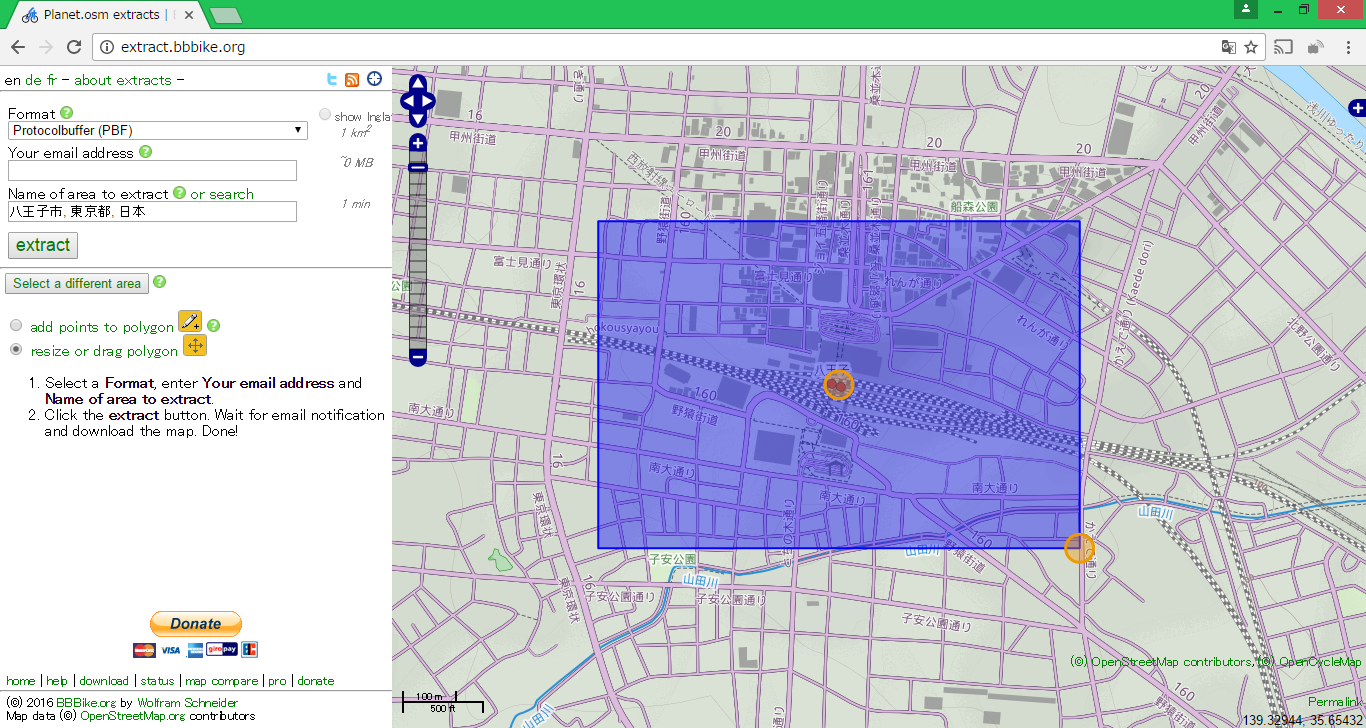Pan the map north with the compass arrow
1366x728 pixels.
[417, 84]
